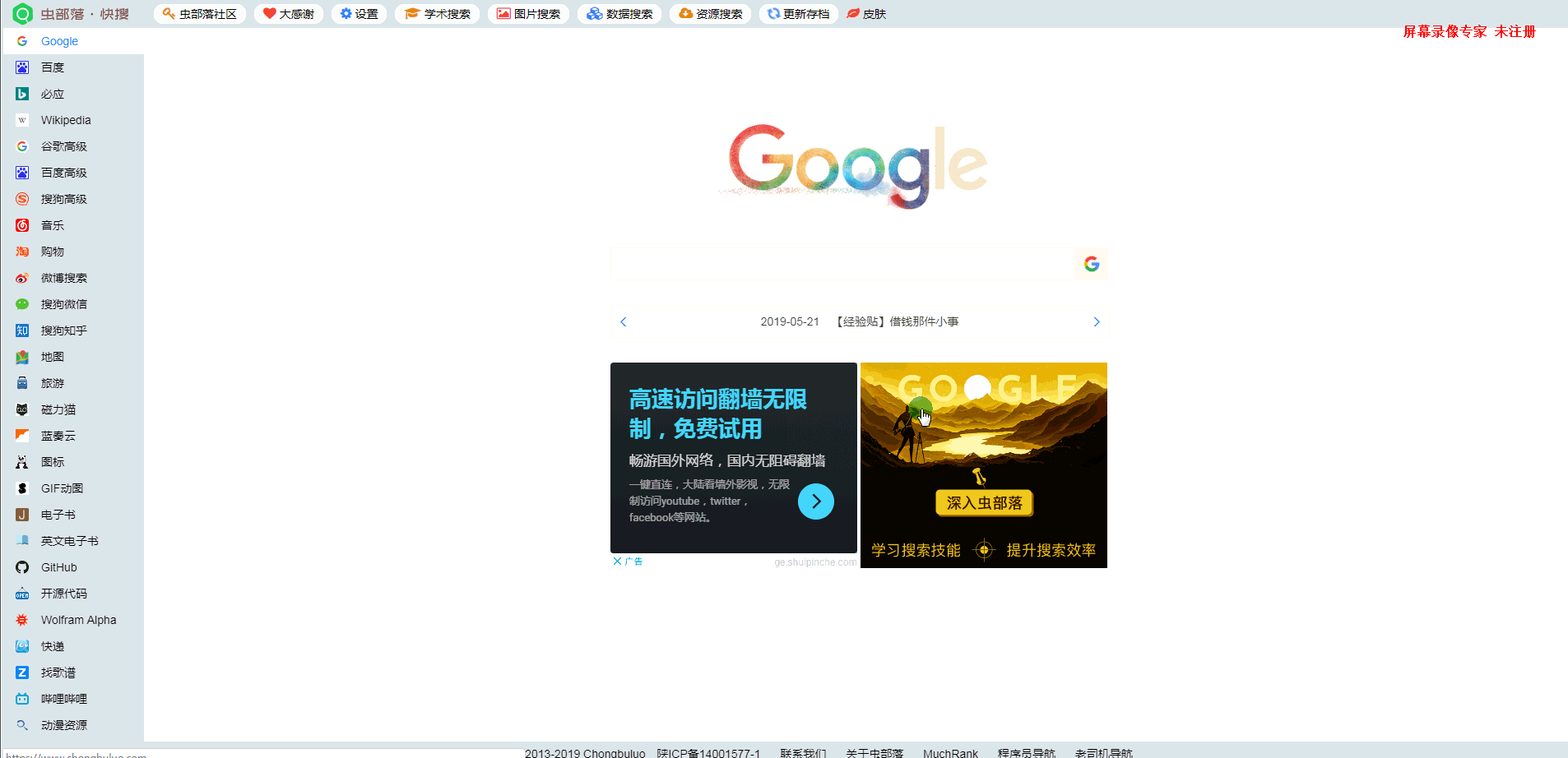1568x758 pixels.
Task: Click the 程序员导航 footer link
Action: click(x=1026, y=752)
